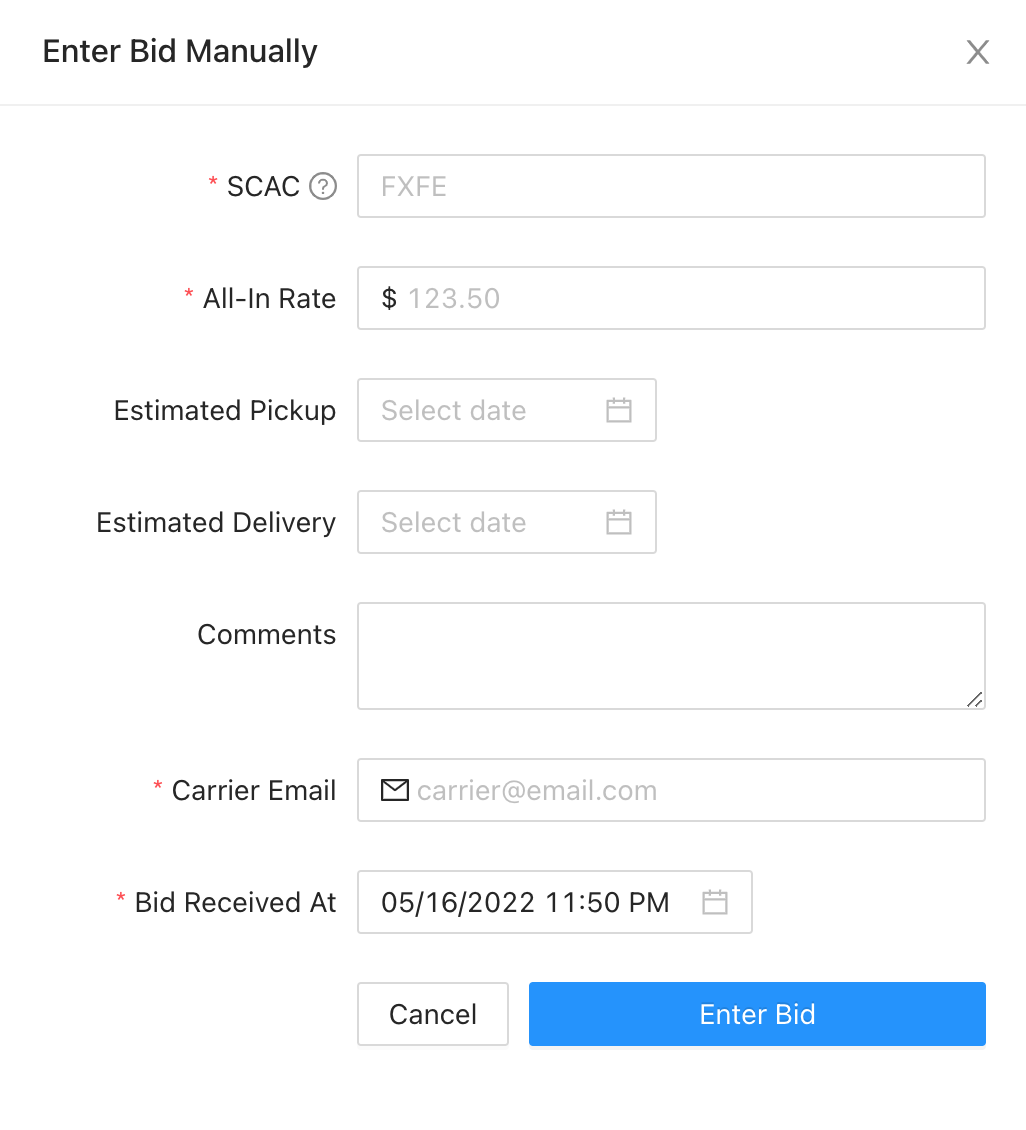The image size is (1026, 1130).
Task: Close the Enter Bid Manually dialog
Action: pos(977,52)
